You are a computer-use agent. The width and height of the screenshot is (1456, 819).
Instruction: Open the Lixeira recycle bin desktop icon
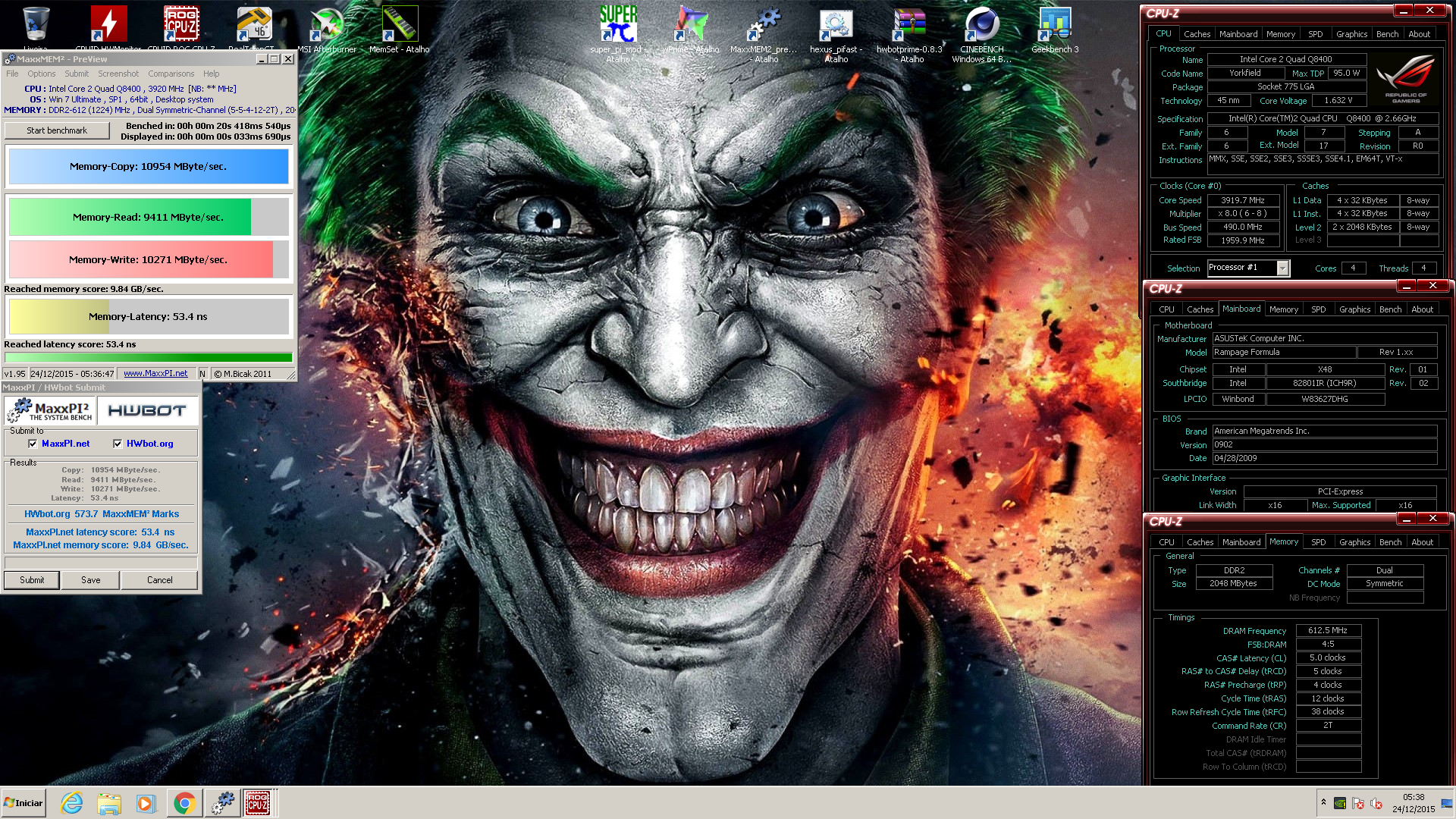tap(36, 24)
